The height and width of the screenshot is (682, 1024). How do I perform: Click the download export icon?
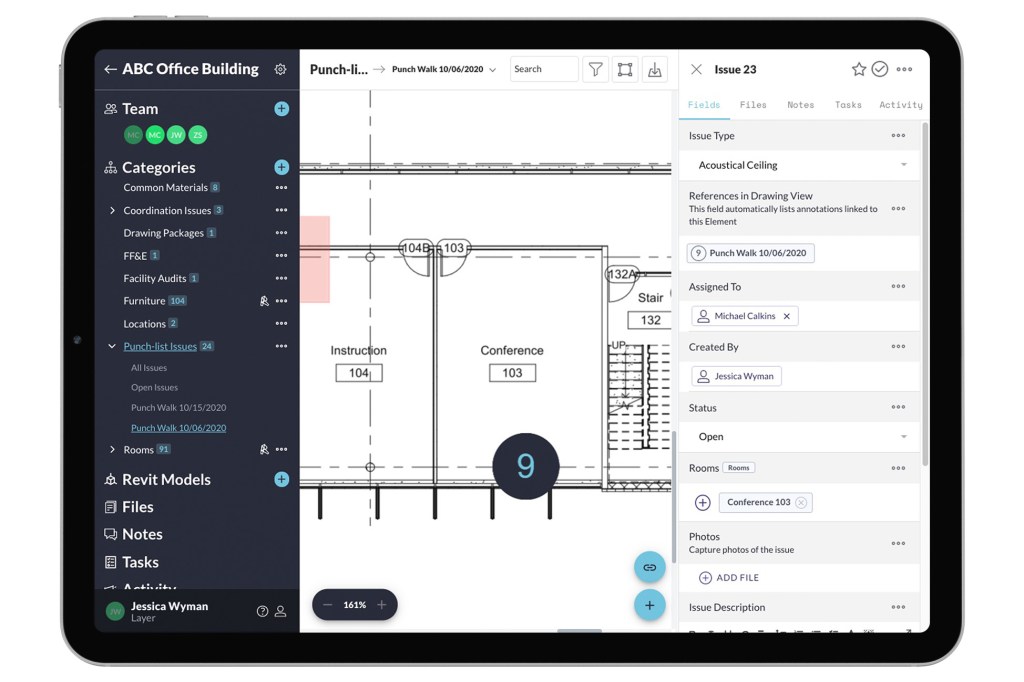point(654,69)
